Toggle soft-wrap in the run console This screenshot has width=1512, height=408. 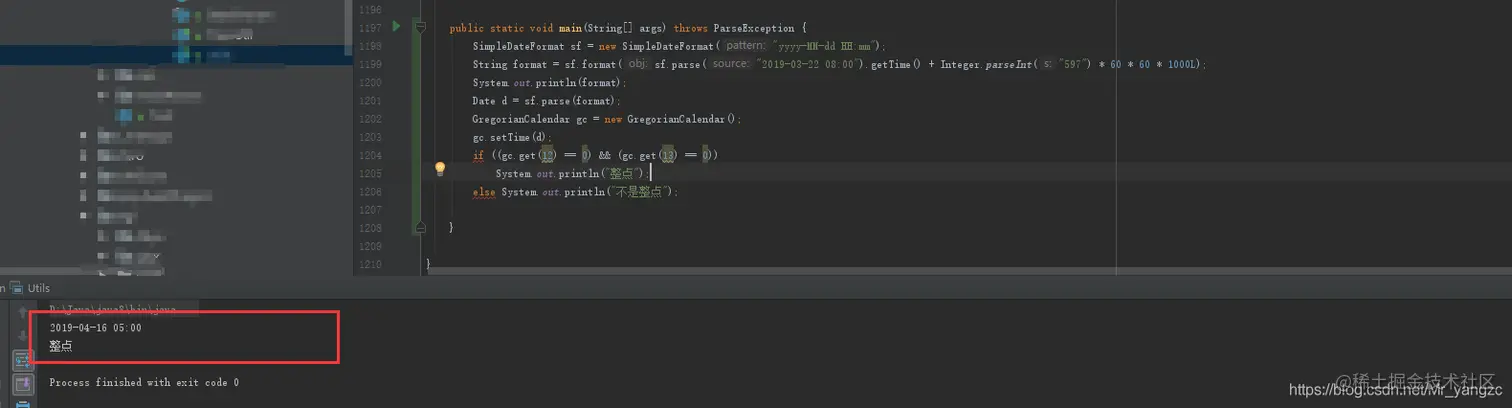pyautogui.click(x=22, y=360)
